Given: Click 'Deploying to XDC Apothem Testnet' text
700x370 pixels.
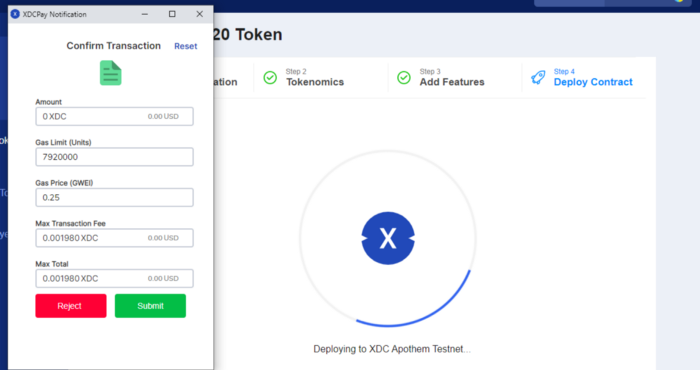Looking at the screenshot, I should pyautogui.click(x=392, y=349).
